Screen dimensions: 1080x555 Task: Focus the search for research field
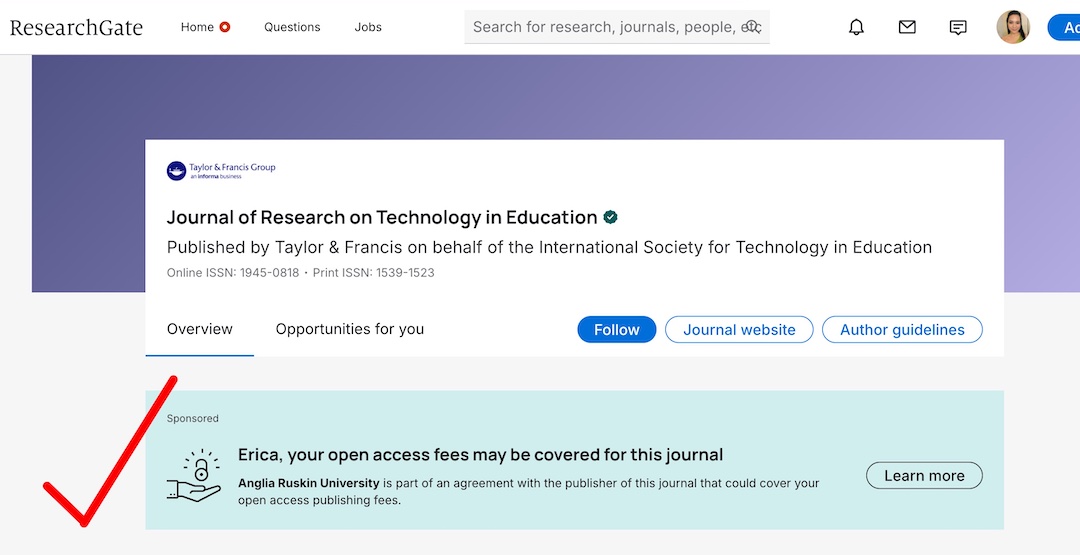(616, 27)
